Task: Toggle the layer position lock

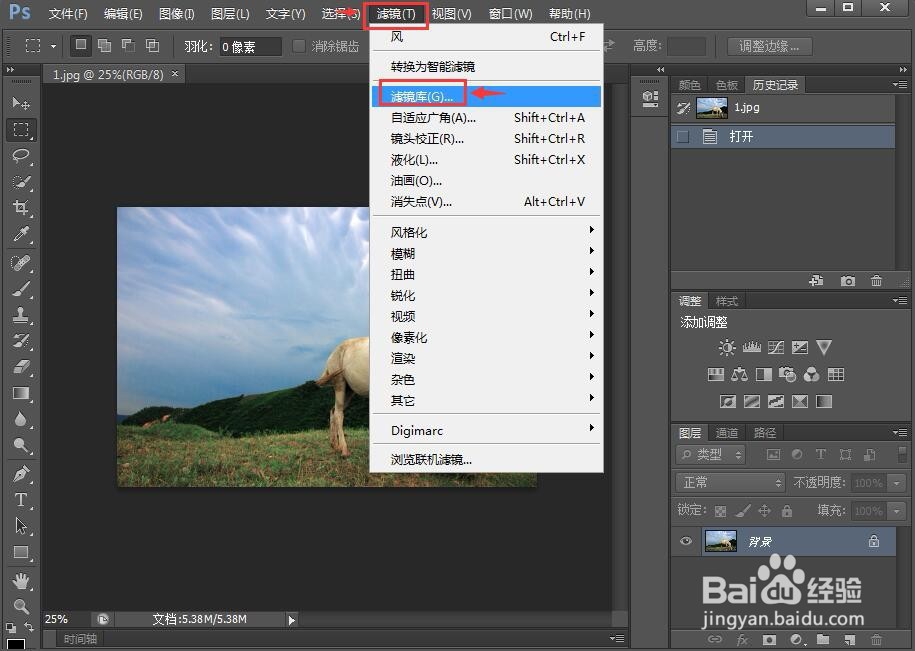Action: (x=765, y=510)
